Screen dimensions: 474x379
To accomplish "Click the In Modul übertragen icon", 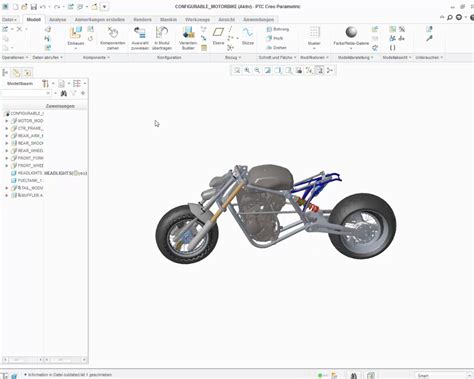I will click(x=162, y=33).
